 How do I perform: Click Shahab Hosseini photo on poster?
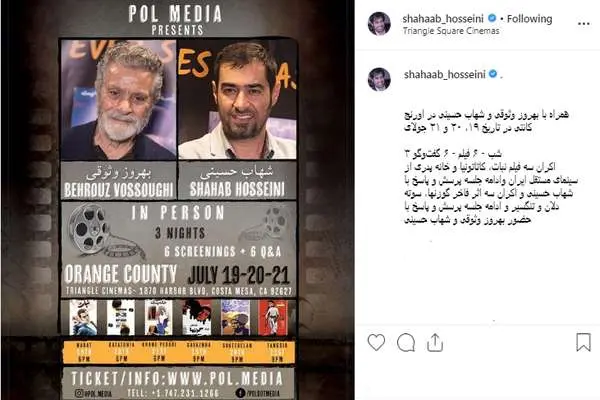point(237,100)
